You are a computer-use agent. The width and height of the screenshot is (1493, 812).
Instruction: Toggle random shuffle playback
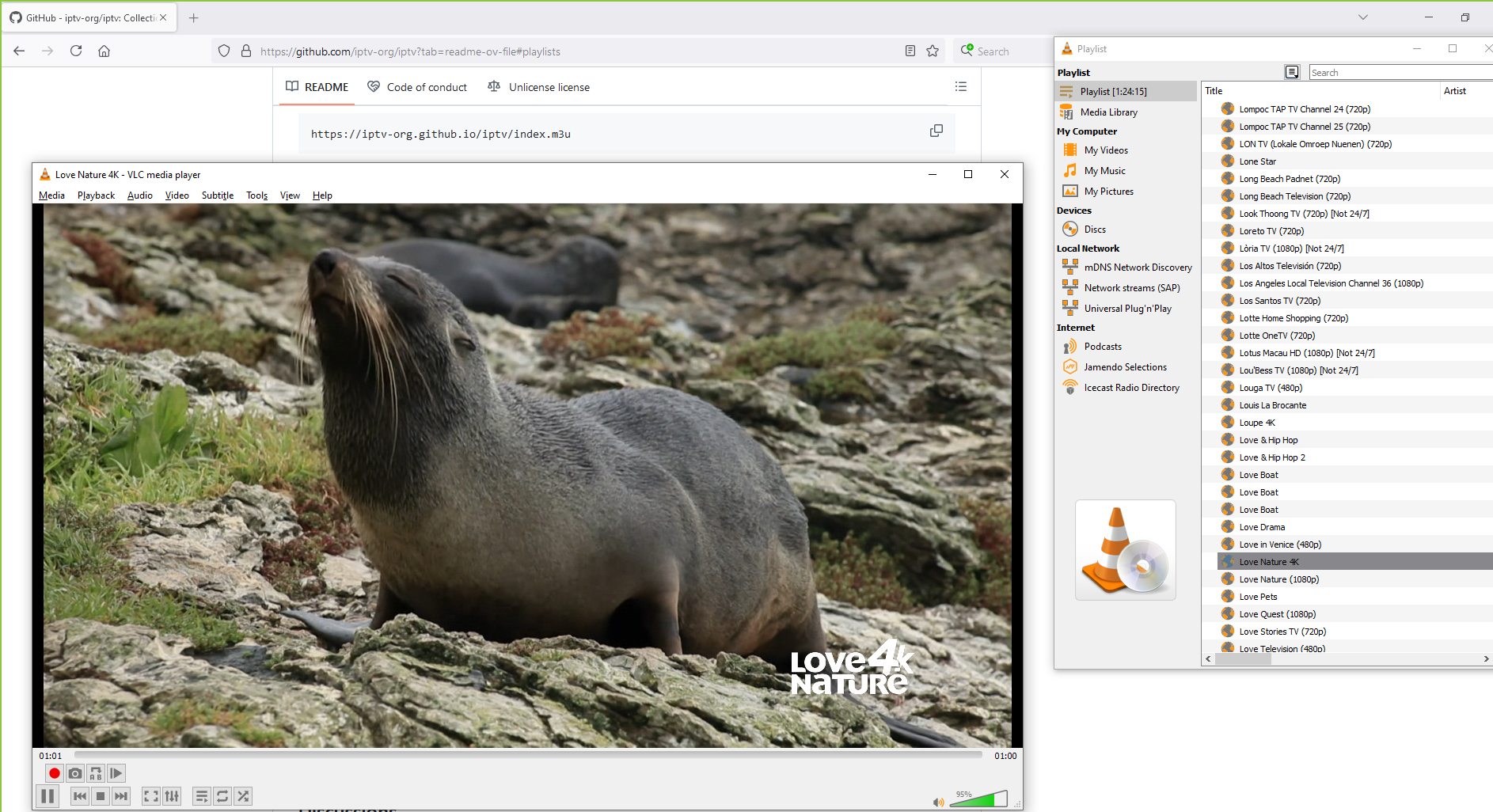pyautogui.click(x=243, y=796)
